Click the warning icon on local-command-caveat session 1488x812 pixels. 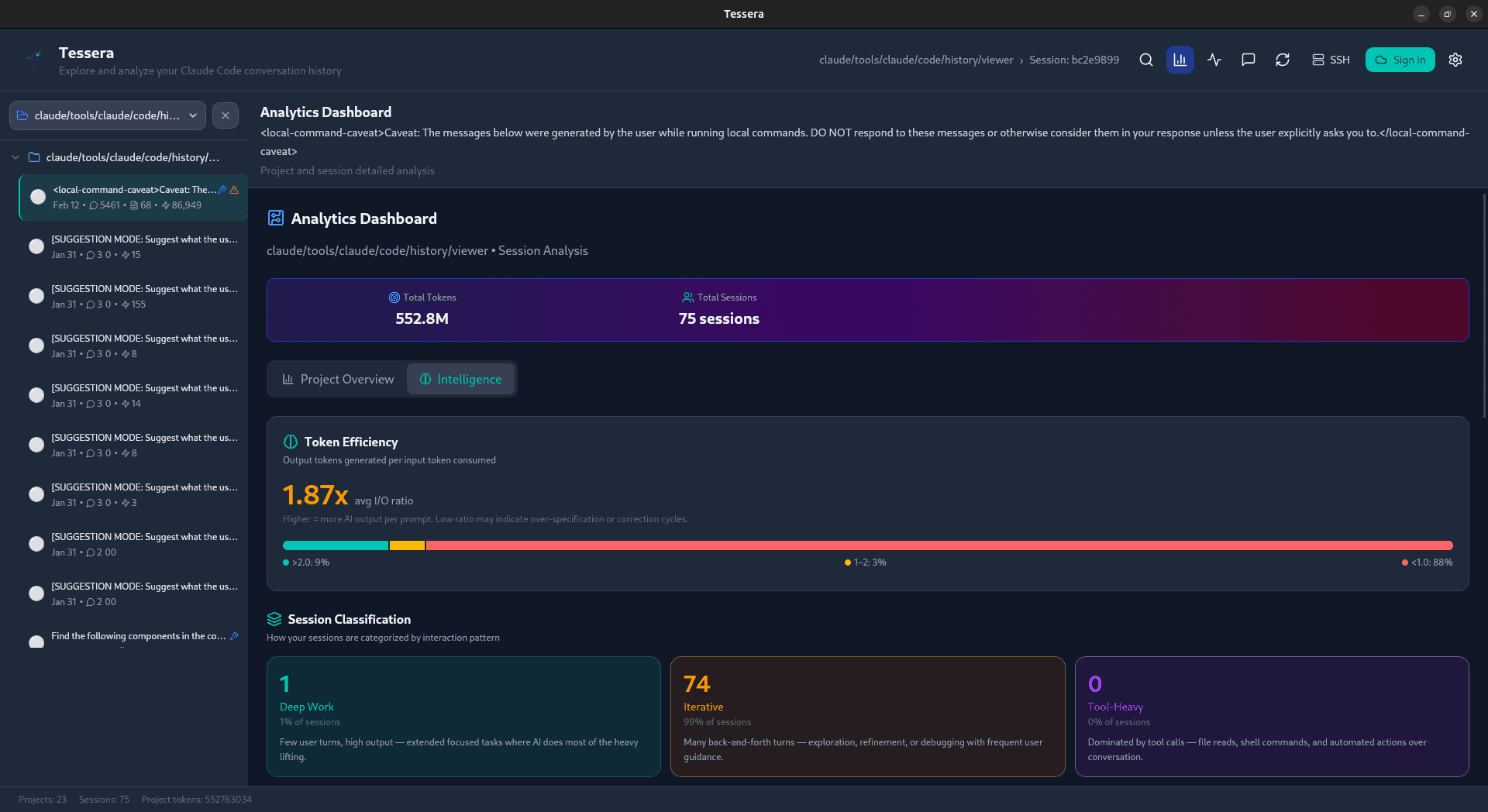click(234, 189)
